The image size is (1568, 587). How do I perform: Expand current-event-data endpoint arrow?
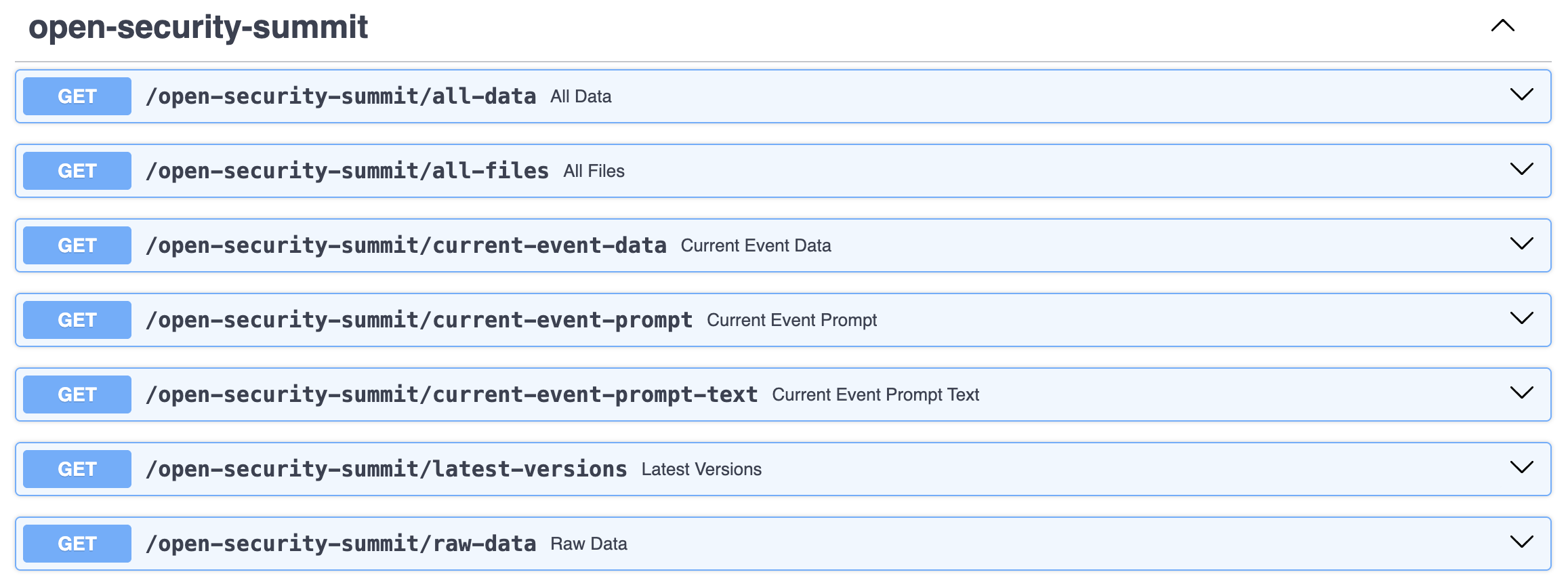click(1521, 244)
